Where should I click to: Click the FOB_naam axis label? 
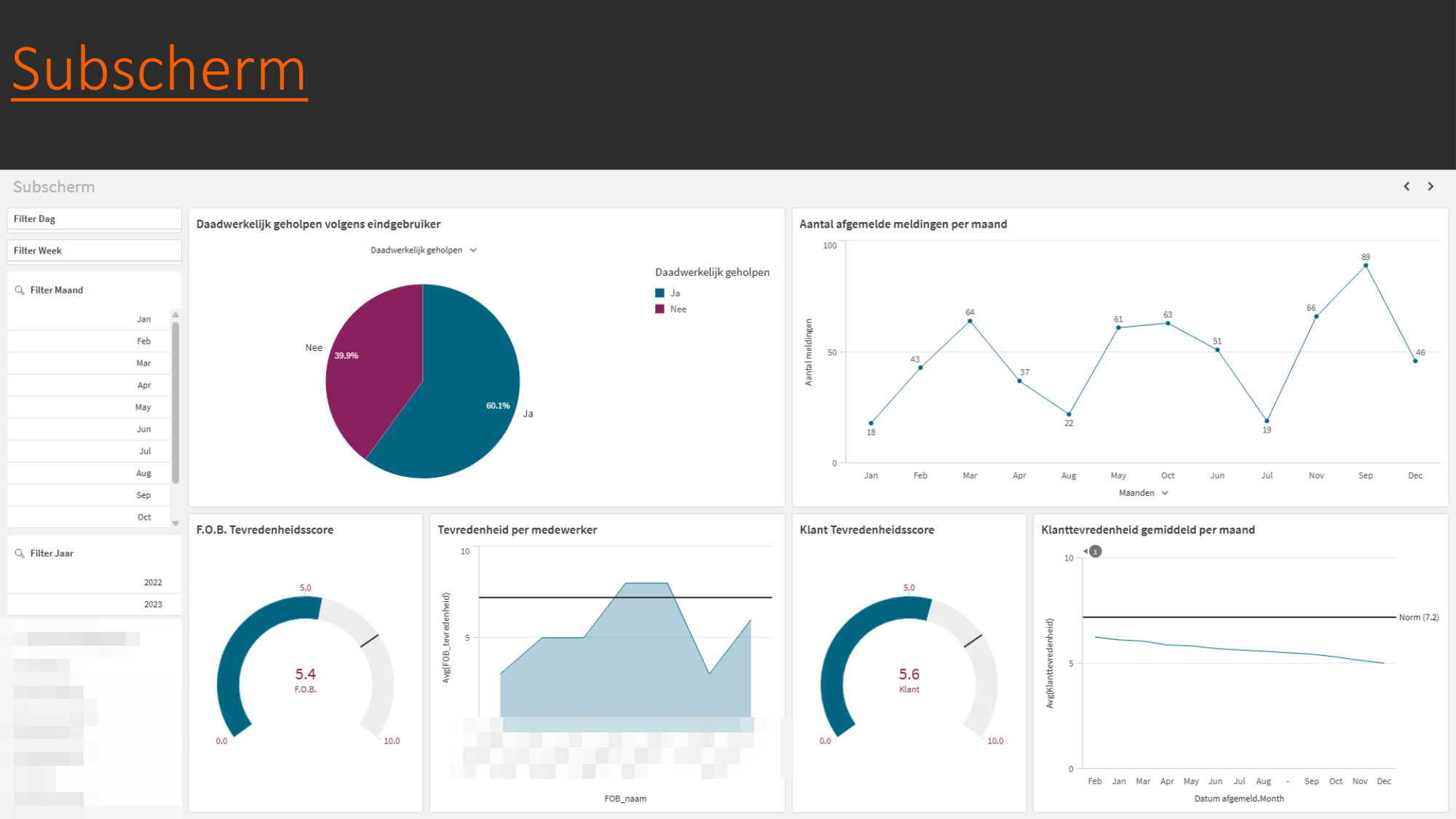(625, 799)
